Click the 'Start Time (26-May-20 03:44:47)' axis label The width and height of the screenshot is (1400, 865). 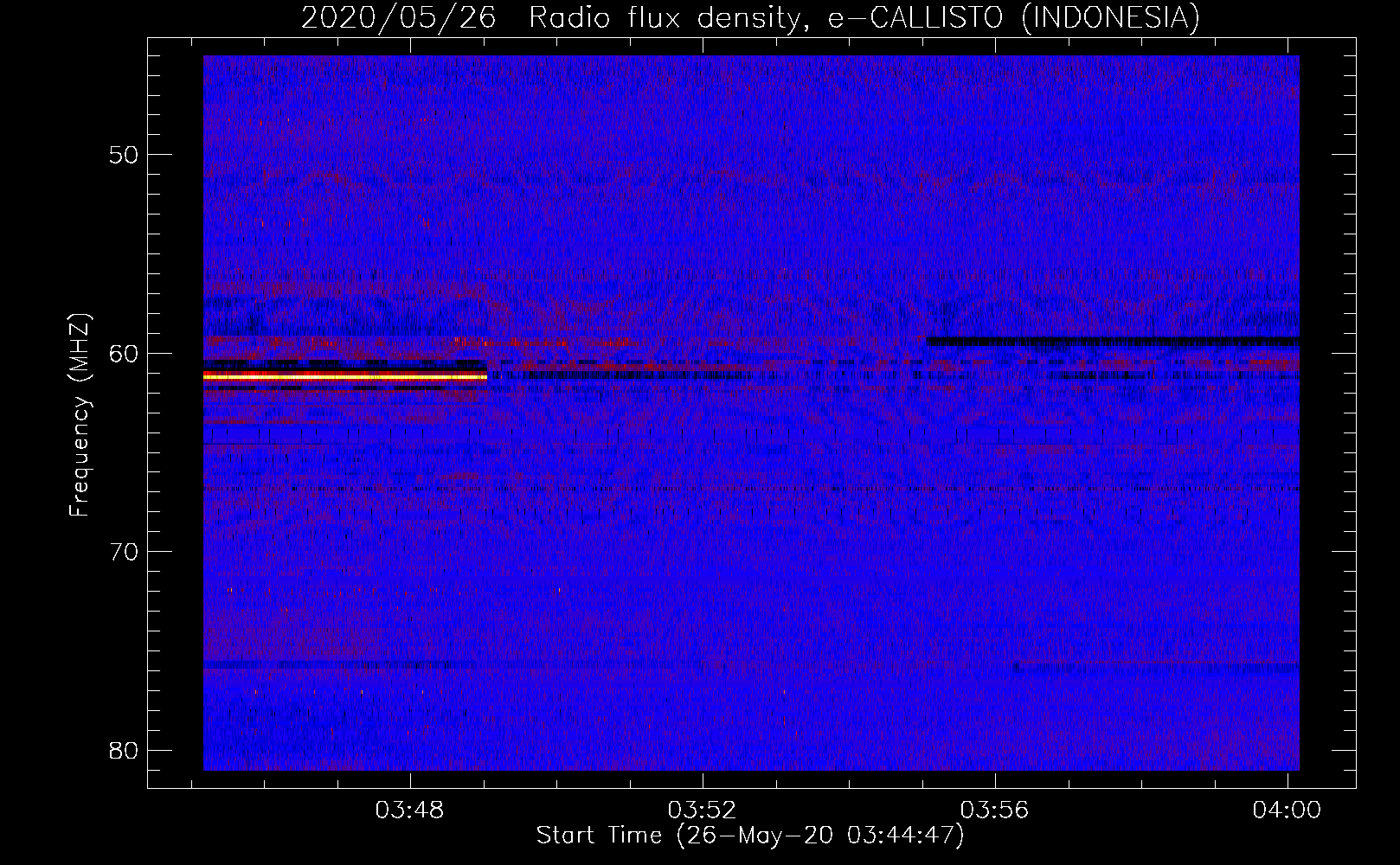click(750, 836)
